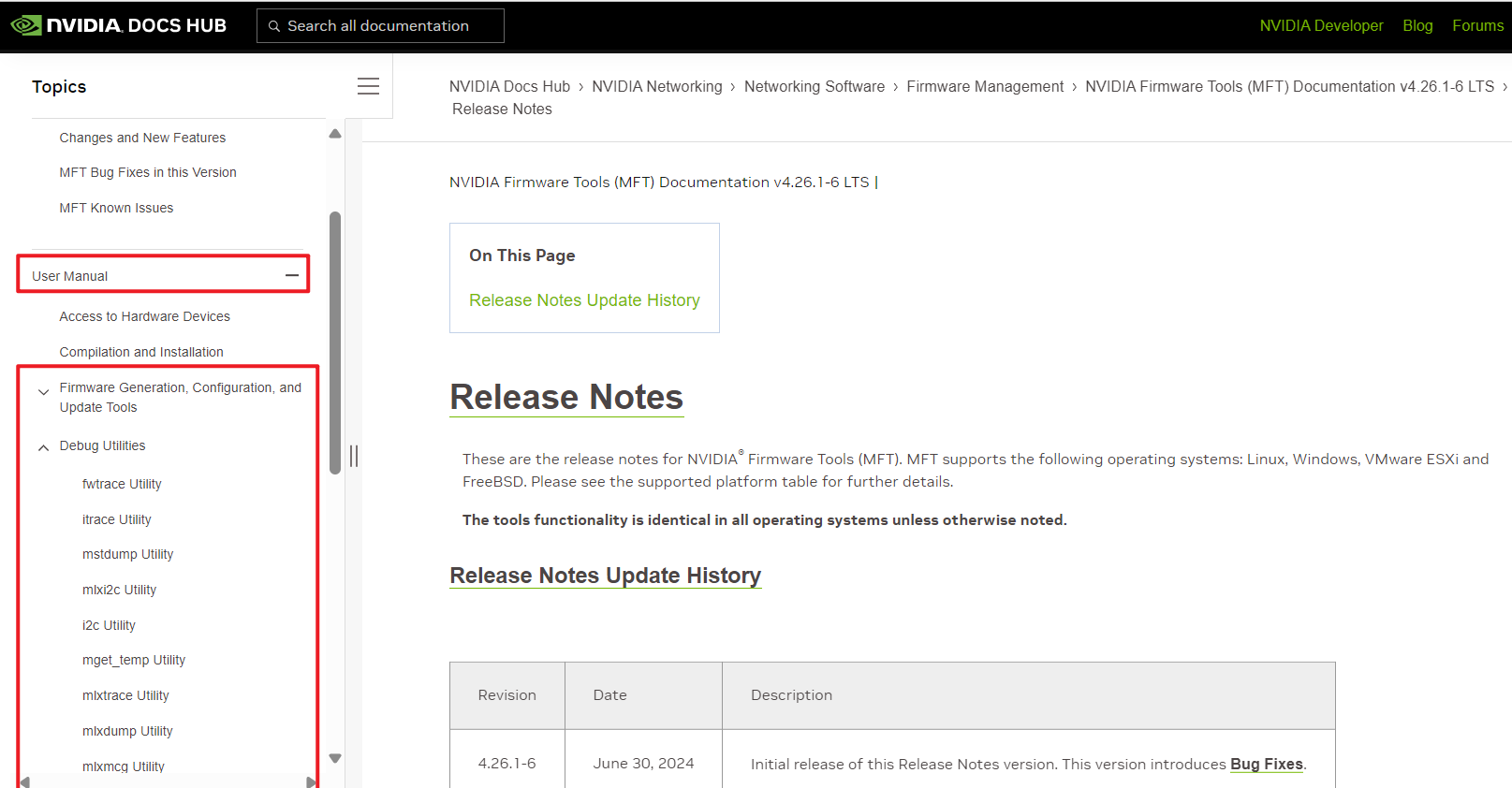Click the search magnifier icon
The width and height of the screenshot is (1512, 788).
pyautogui.click(x=274, y=26)
